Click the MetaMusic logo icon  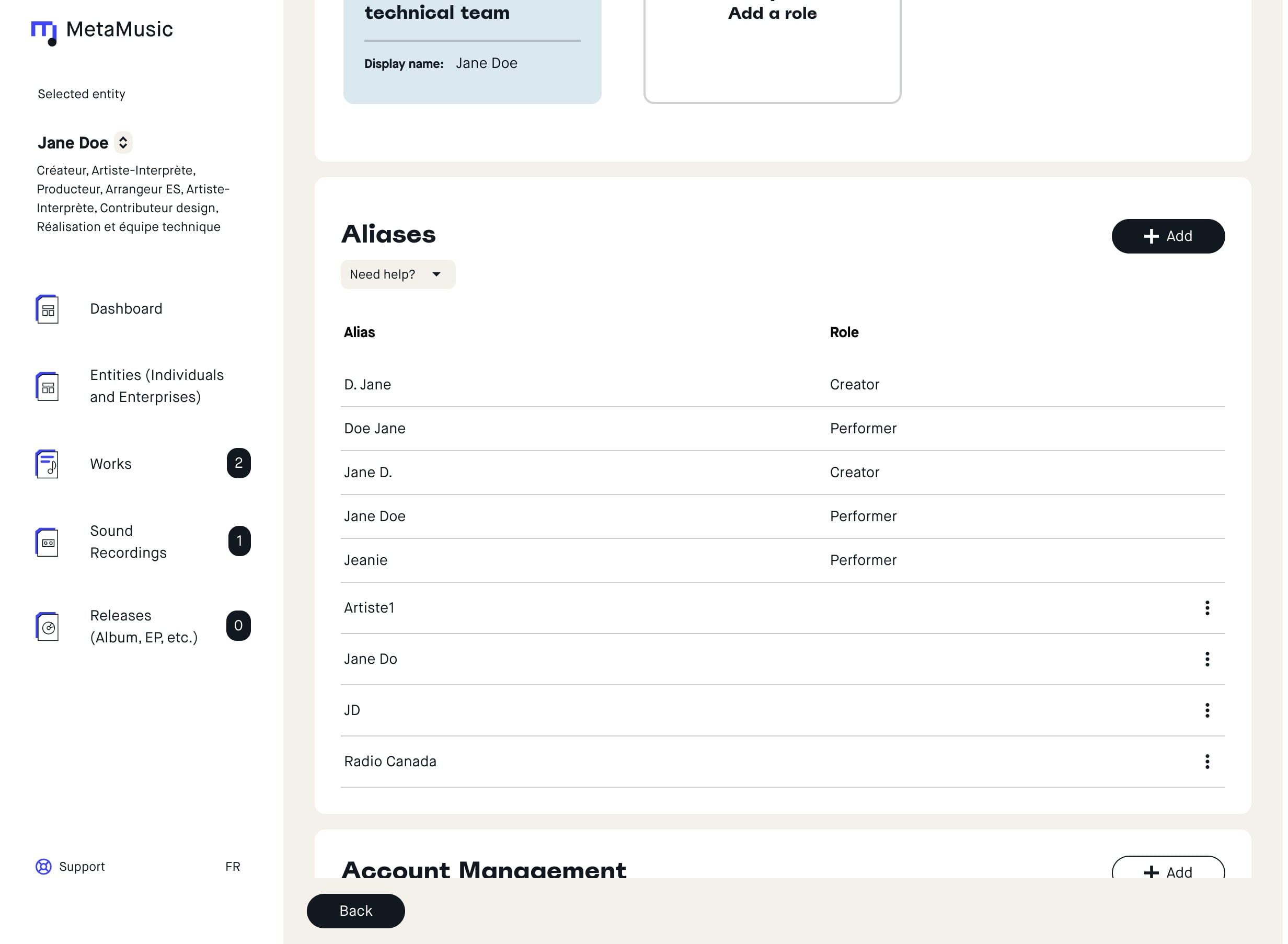[x=44, y=32]
